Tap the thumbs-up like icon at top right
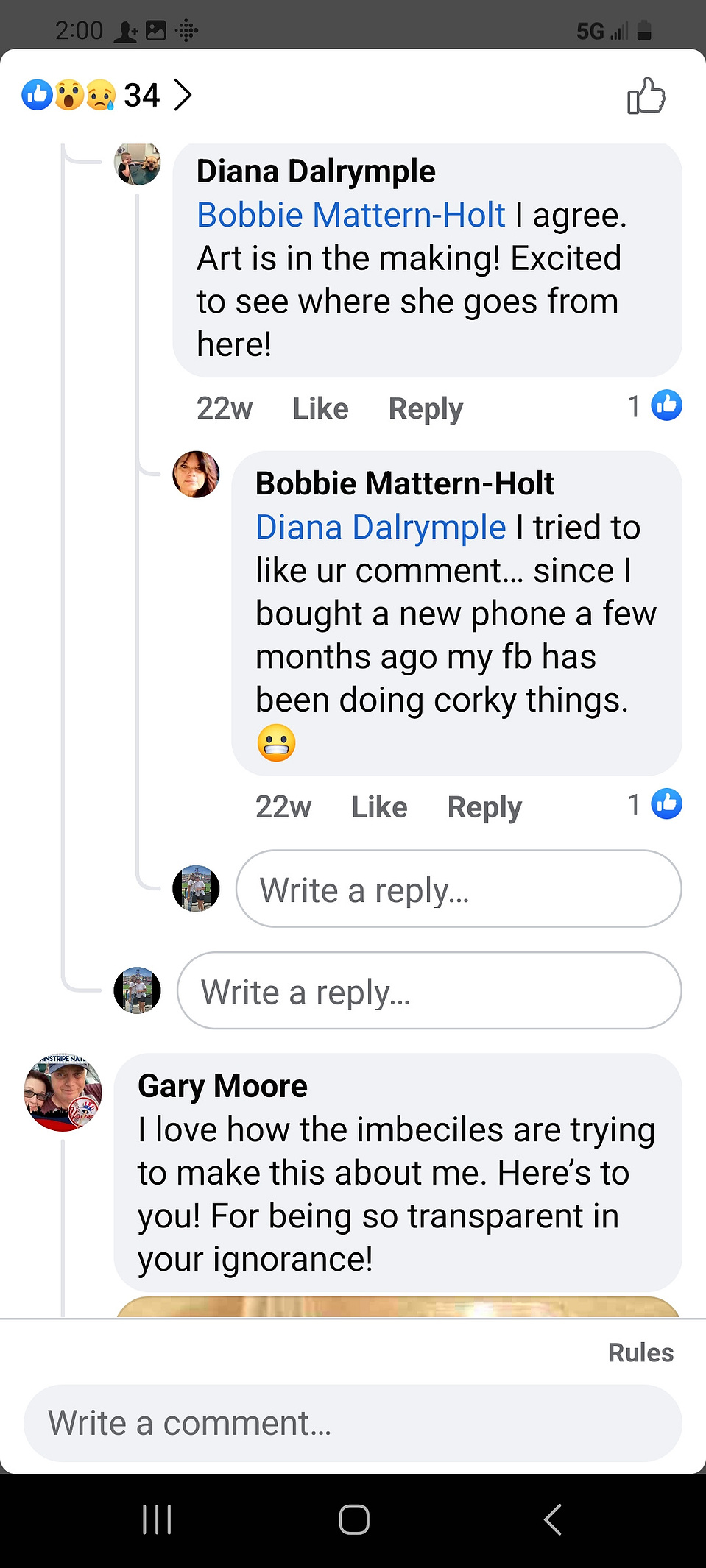This screenshot has height=1568, width=706. coord(646,96)
